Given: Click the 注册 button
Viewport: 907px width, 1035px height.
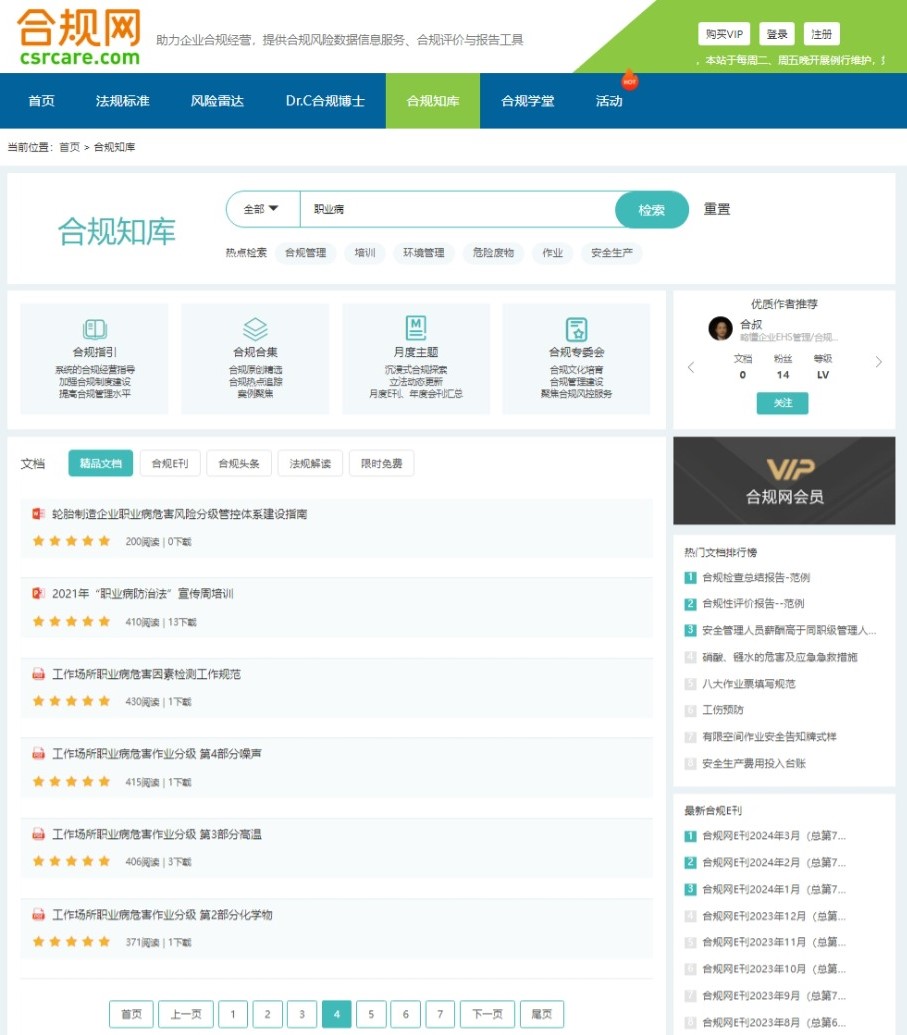Looking at the screenshot, I should tap(822, 34).
